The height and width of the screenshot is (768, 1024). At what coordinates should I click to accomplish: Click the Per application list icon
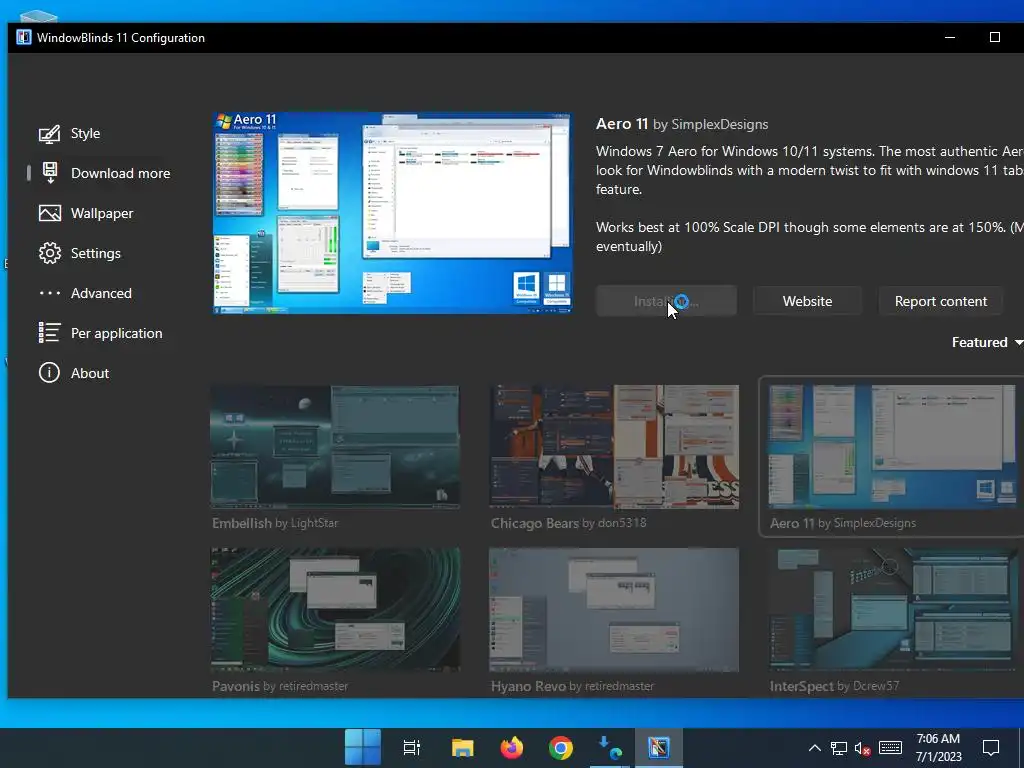(x=50, y=333)
